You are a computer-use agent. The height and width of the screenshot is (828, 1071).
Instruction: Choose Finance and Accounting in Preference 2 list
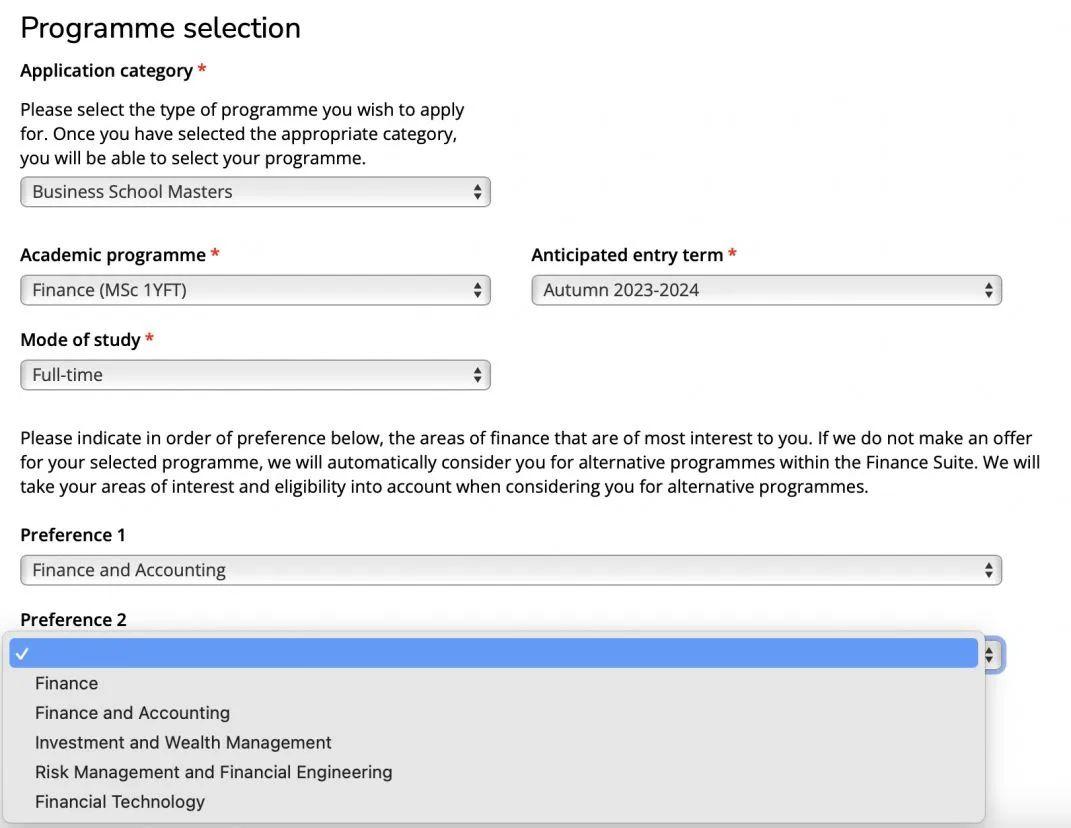click(x=132, y=713)
